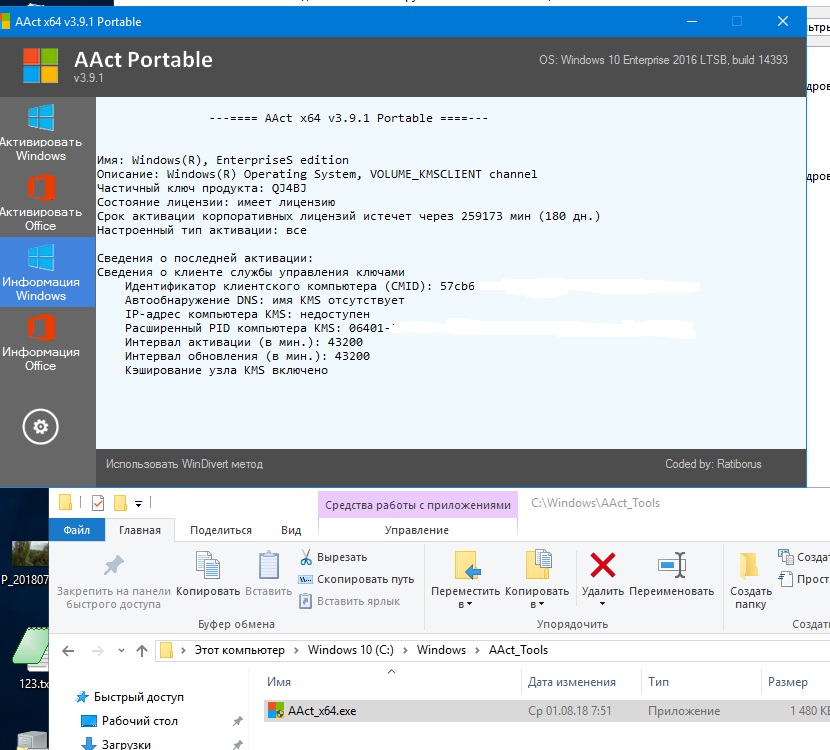
Task: Open the recent locations dropdown
Action: coord(121,650)
